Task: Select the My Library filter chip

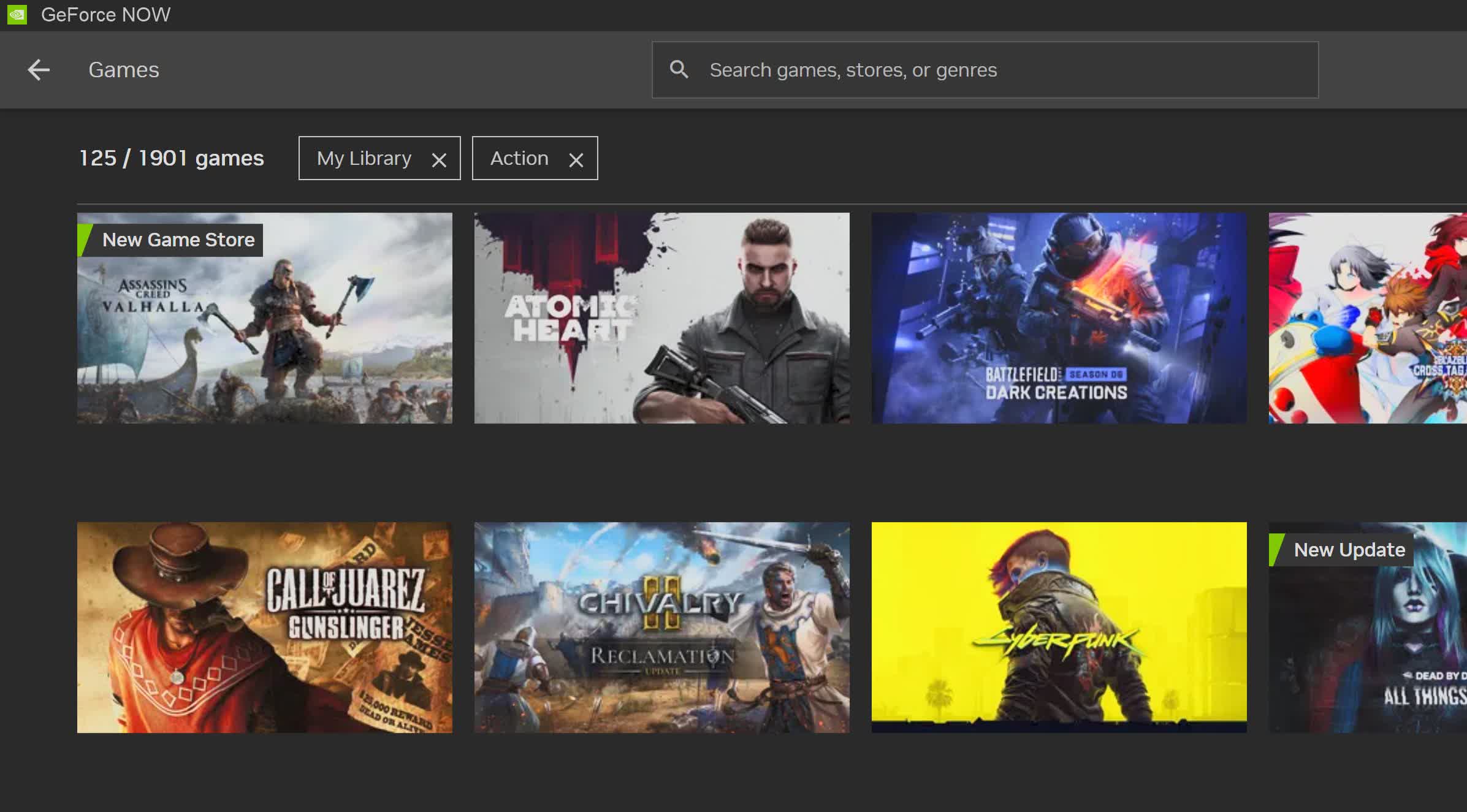Action: 379,158
